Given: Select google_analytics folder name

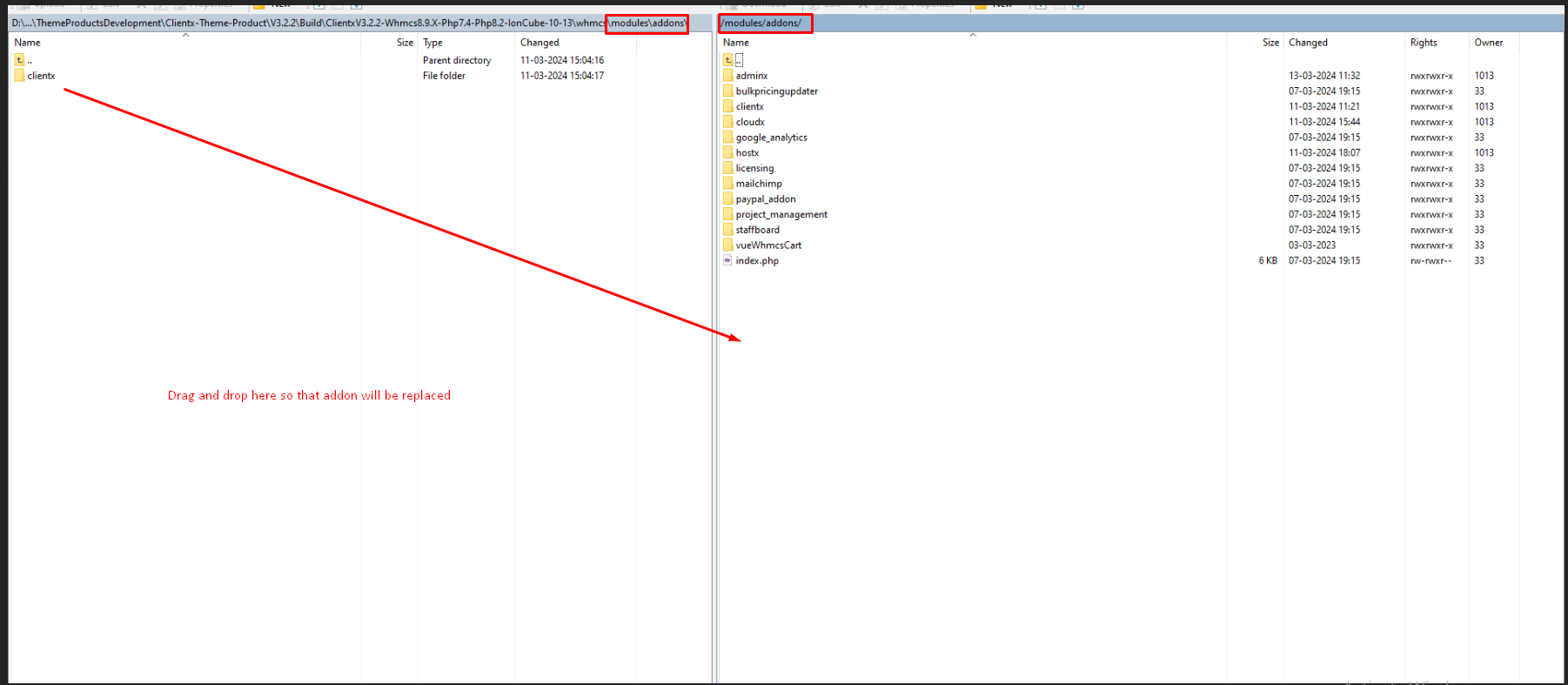Looking at the screenshot, I should (x=771, y=138).
